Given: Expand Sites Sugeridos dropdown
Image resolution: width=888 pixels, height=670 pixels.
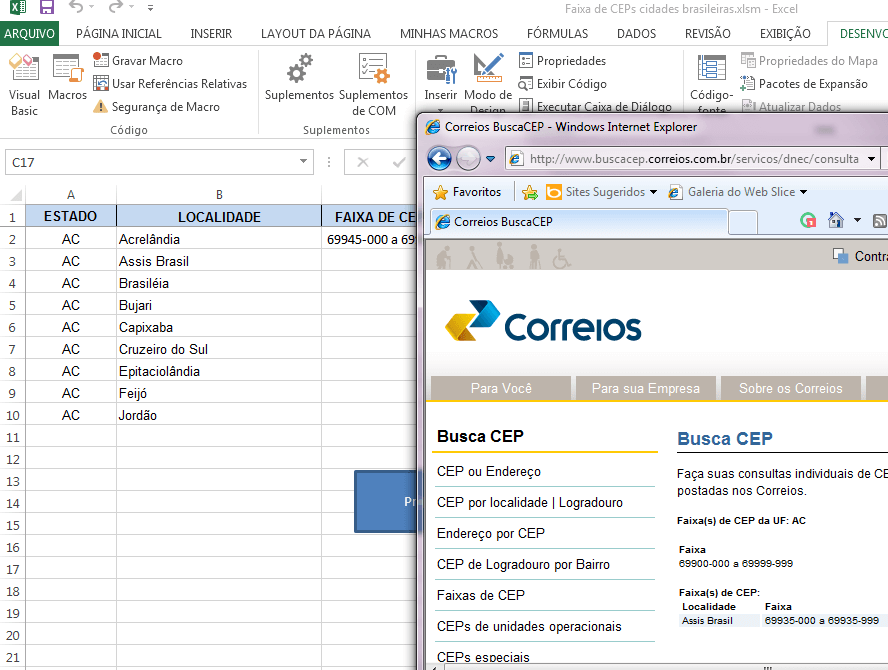Looking at the screenshot, I should point(653,192).
